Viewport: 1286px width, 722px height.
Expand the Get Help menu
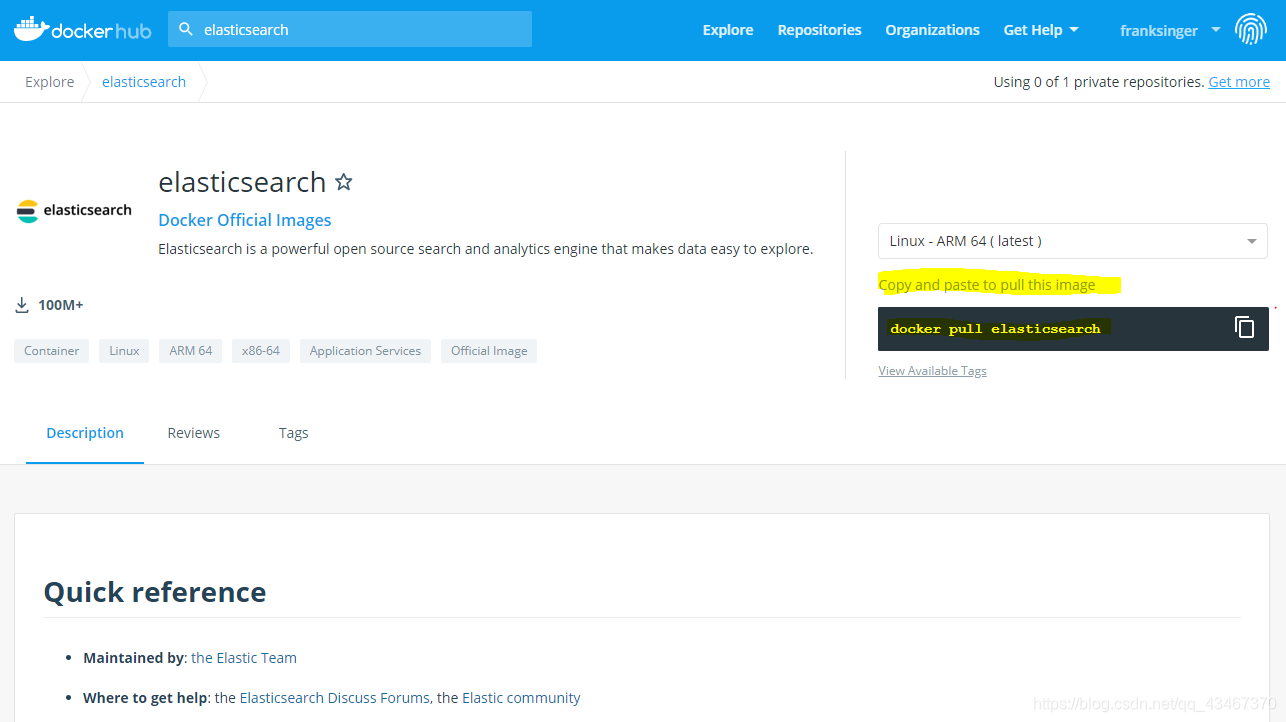point(1041,30)
